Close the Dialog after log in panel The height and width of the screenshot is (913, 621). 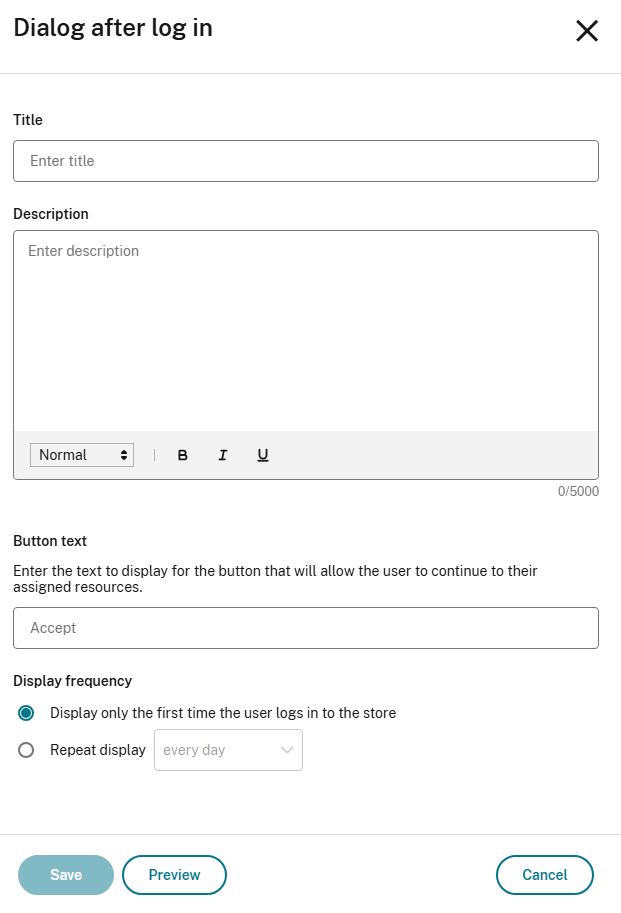point(586,31)
